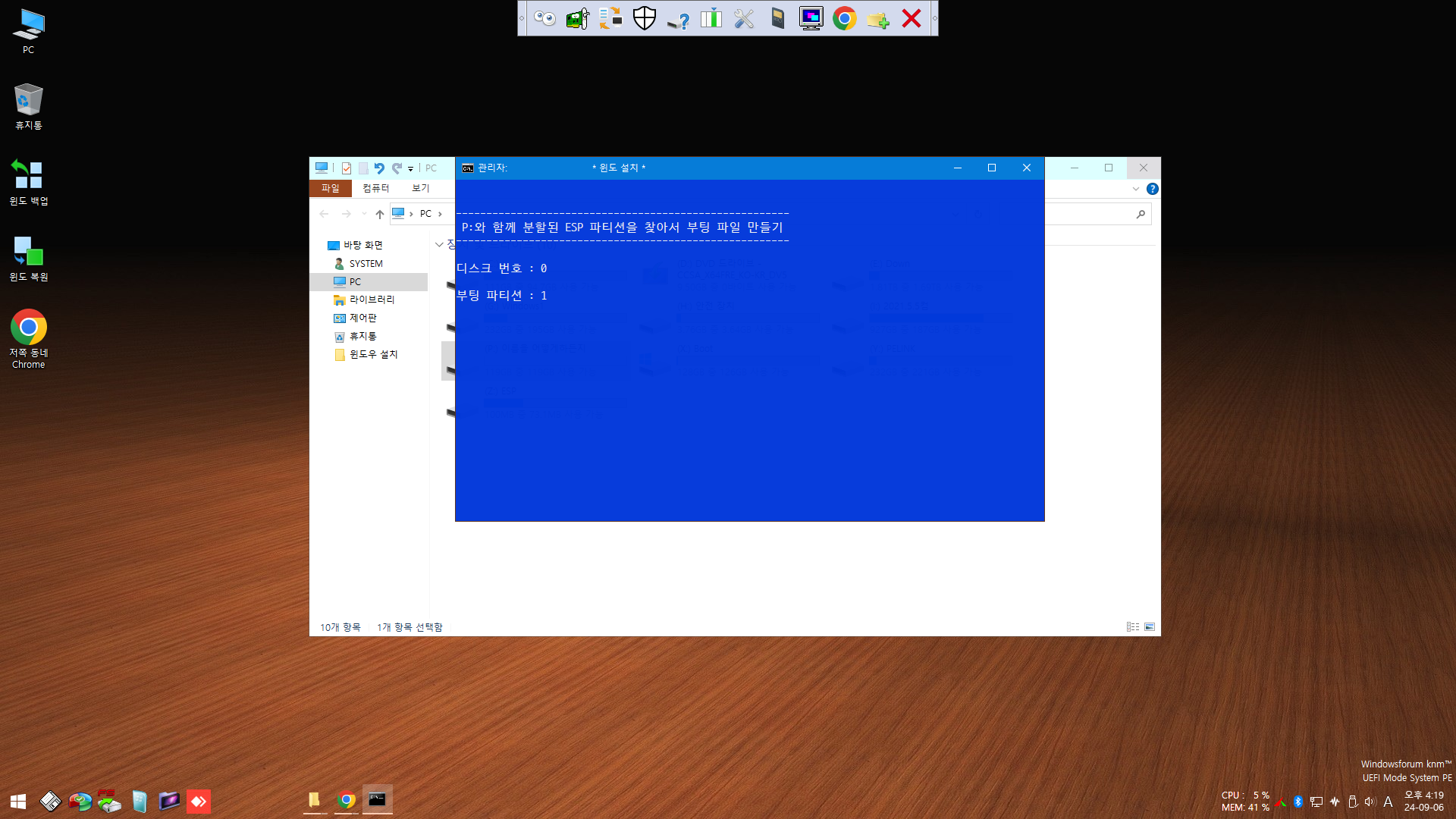Expand the Explorer ribbon chevron
Viewport: 1456px width, 819px height.
[x=1135, y=189]
